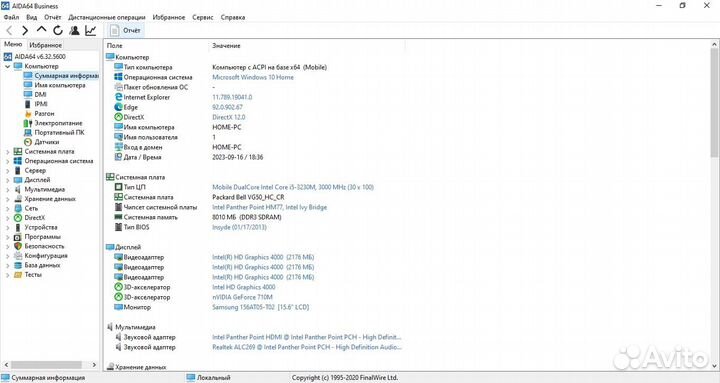
Task: Select the Packard Bell VG50_HC_CR value
Action: tap(248, 197)
